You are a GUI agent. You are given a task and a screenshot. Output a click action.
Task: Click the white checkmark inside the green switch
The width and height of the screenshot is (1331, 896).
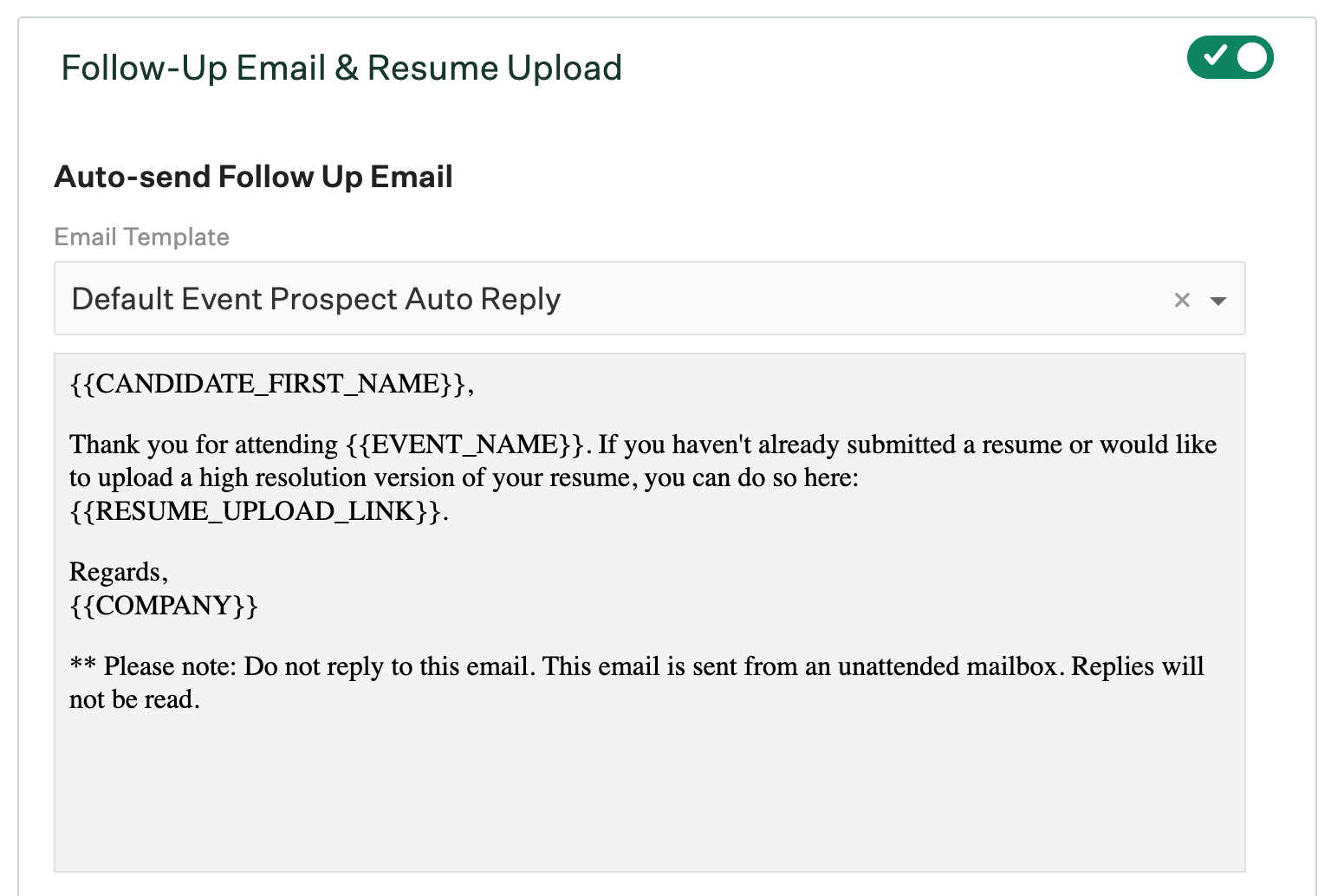[x=1216, y=56]
